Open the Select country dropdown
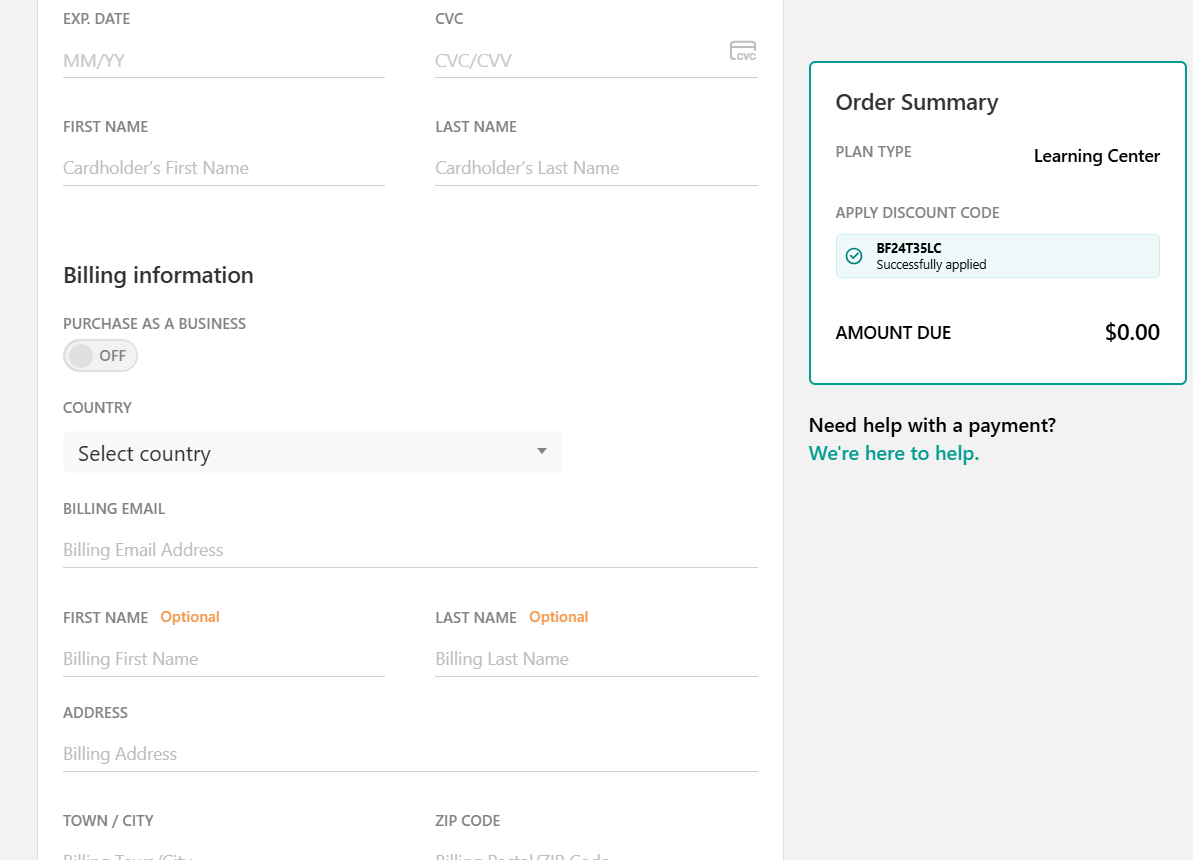This screenshot has width=1193, height=860. tap(311, 453)
